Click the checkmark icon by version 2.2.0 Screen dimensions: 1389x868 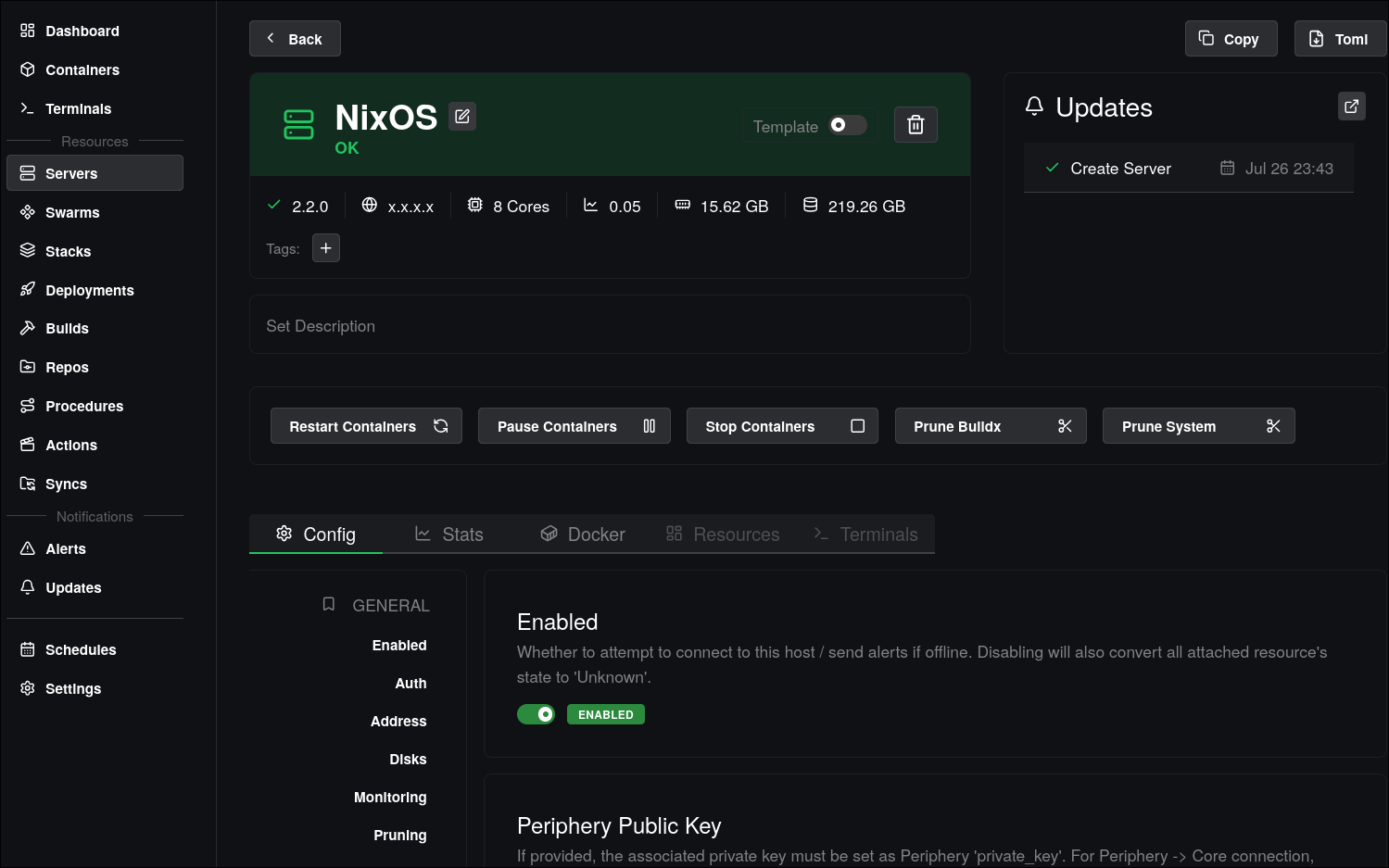273,205
